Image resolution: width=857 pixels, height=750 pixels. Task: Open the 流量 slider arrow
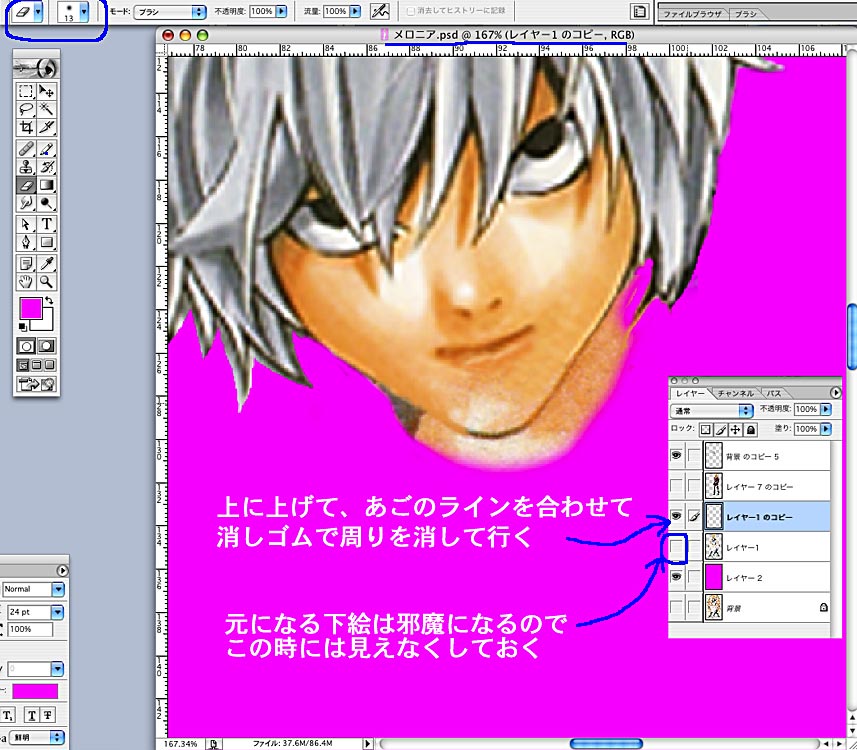355,11
